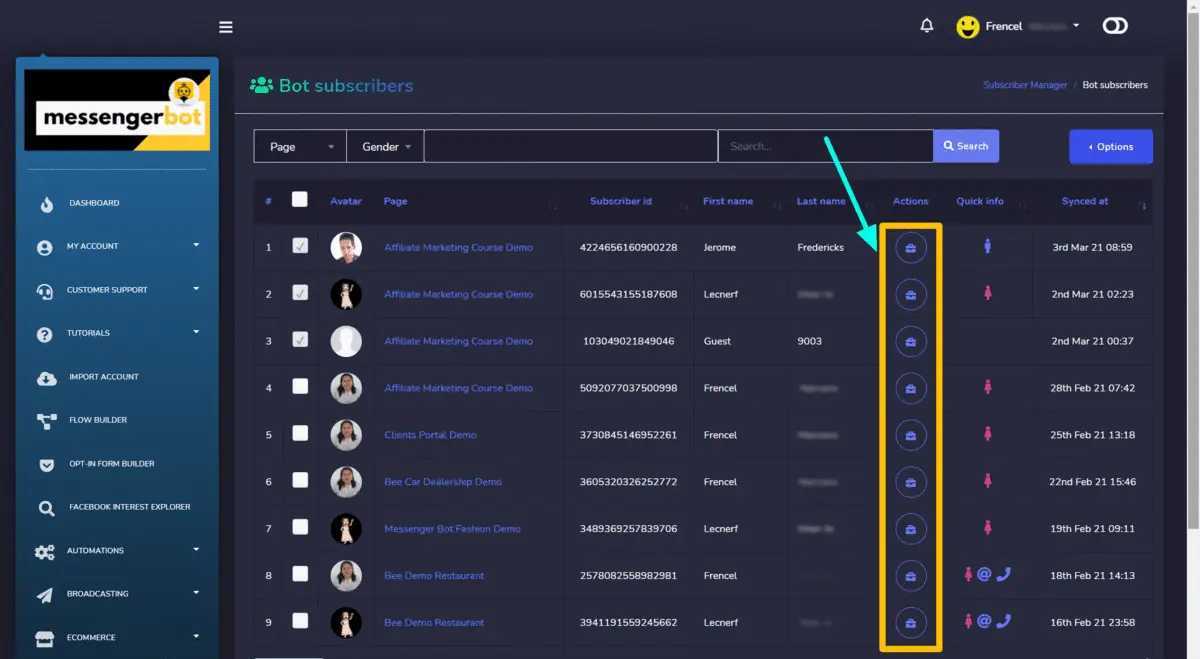
Task: Click the Search... text field
Action: (825, 146)
